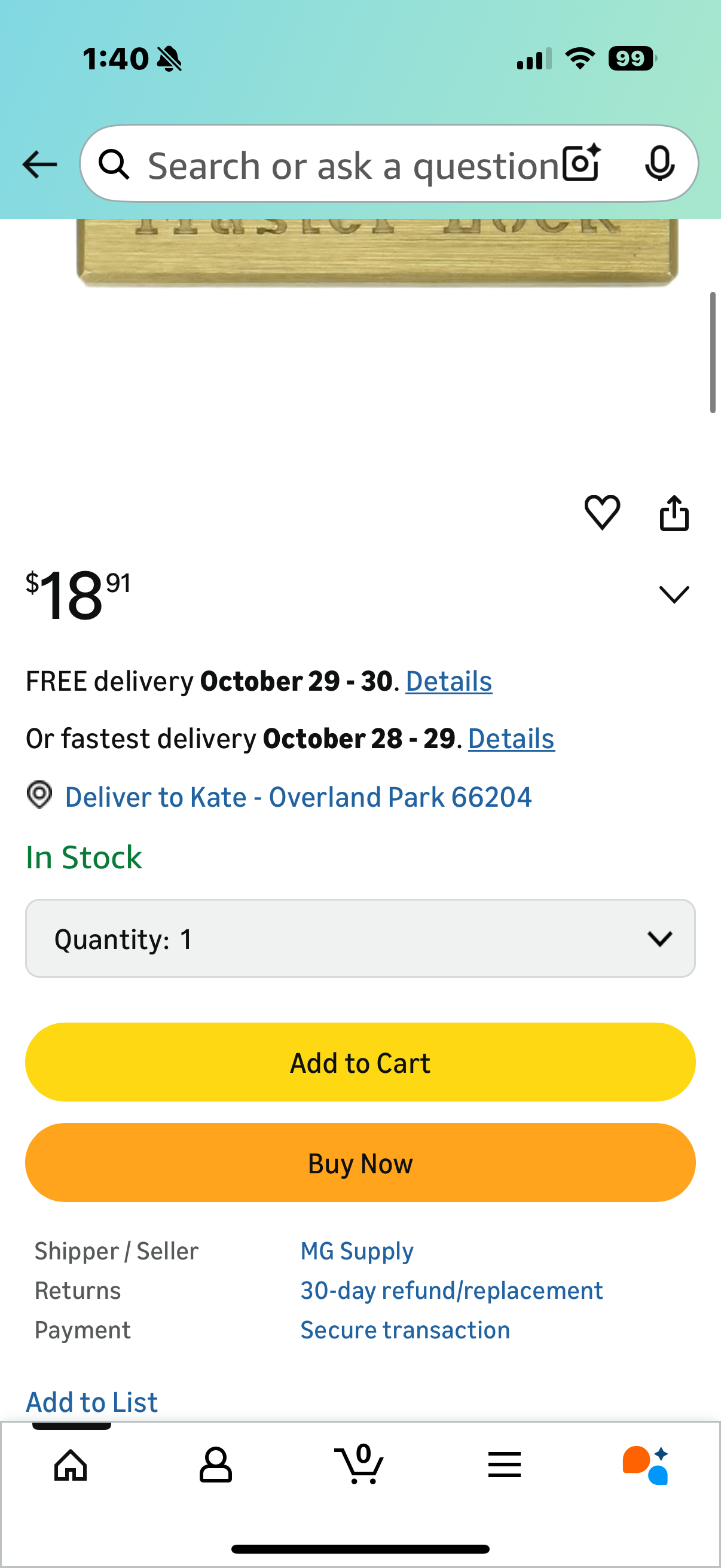This screenshot has height=1568, width=721.
Task: Click the page scrollbar
Action: click(713, 353)
